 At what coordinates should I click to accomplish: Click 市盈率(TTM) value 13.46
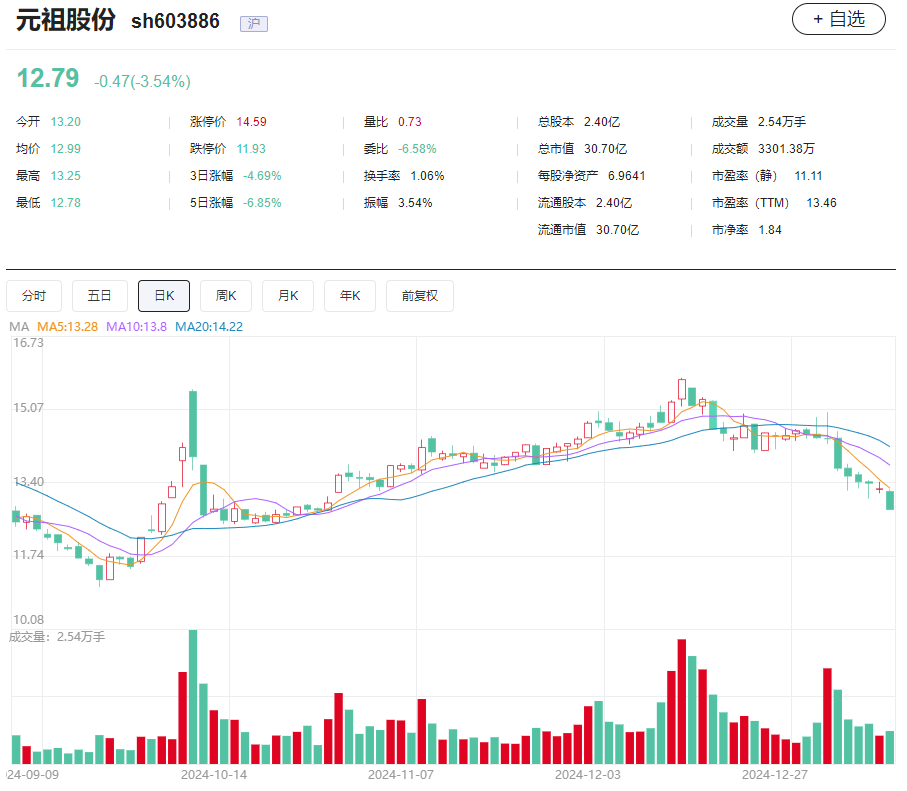(821, 203)
